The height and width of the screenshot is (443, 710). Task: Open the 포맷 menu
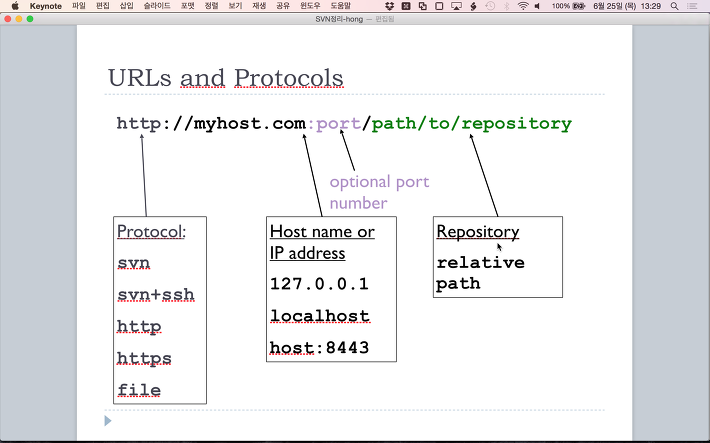pyautogui.click(x=187, y=6)
